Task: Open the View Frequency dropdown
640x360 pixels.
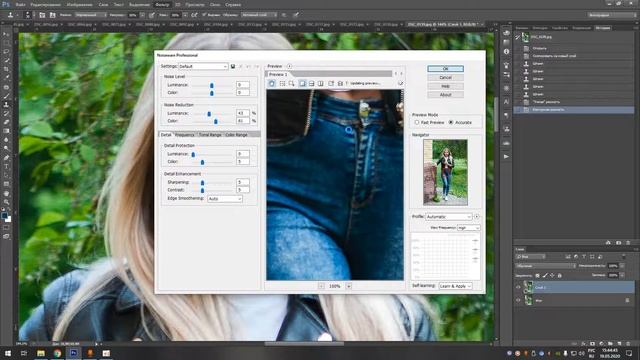Action: [x=468, y=228]
